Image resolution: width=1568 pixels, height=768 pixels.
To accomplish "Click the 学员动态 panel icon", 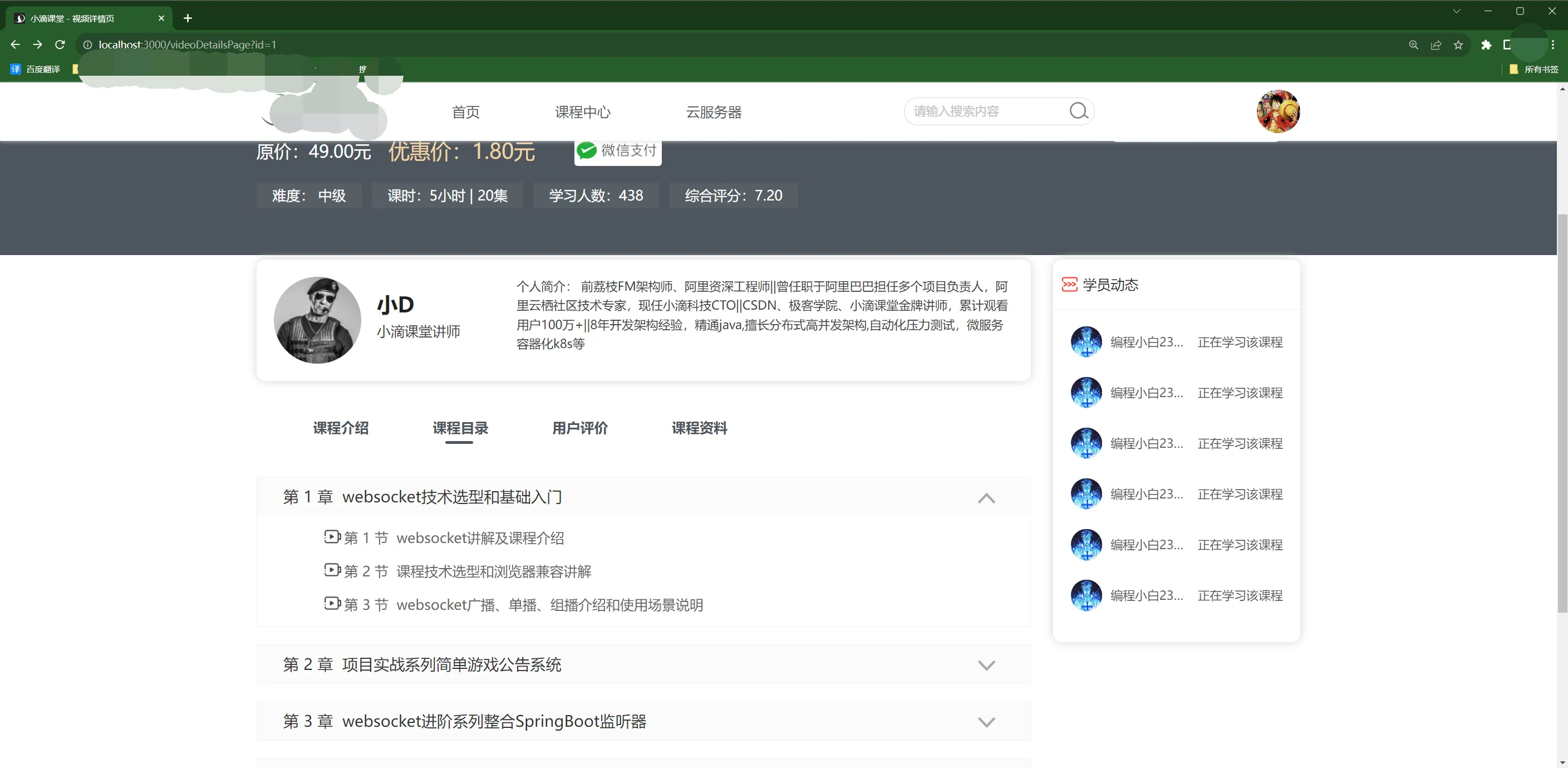I will pos(1069,285).
